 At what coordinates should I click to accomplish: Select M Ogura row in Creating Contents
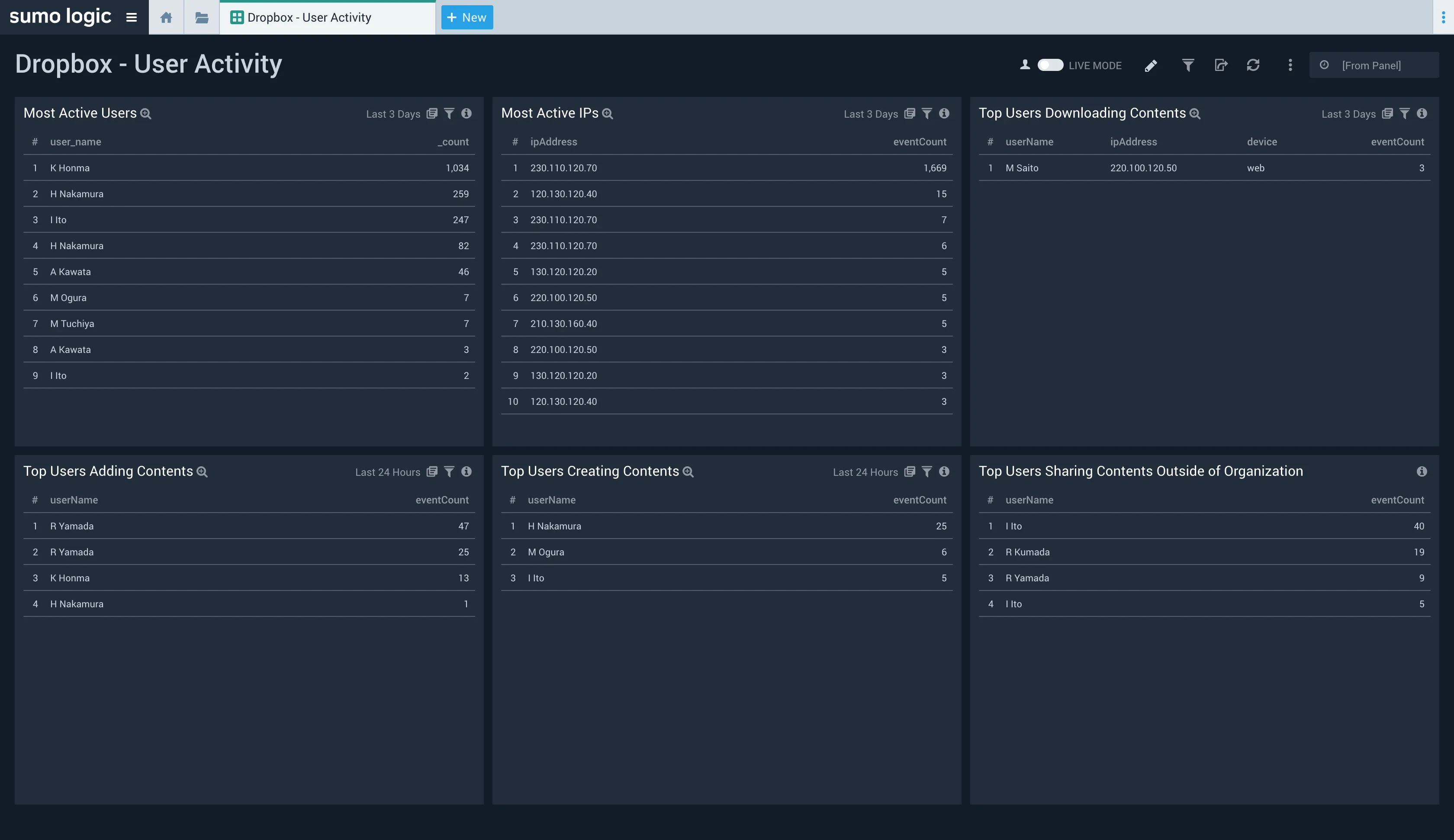click(727, 552)
